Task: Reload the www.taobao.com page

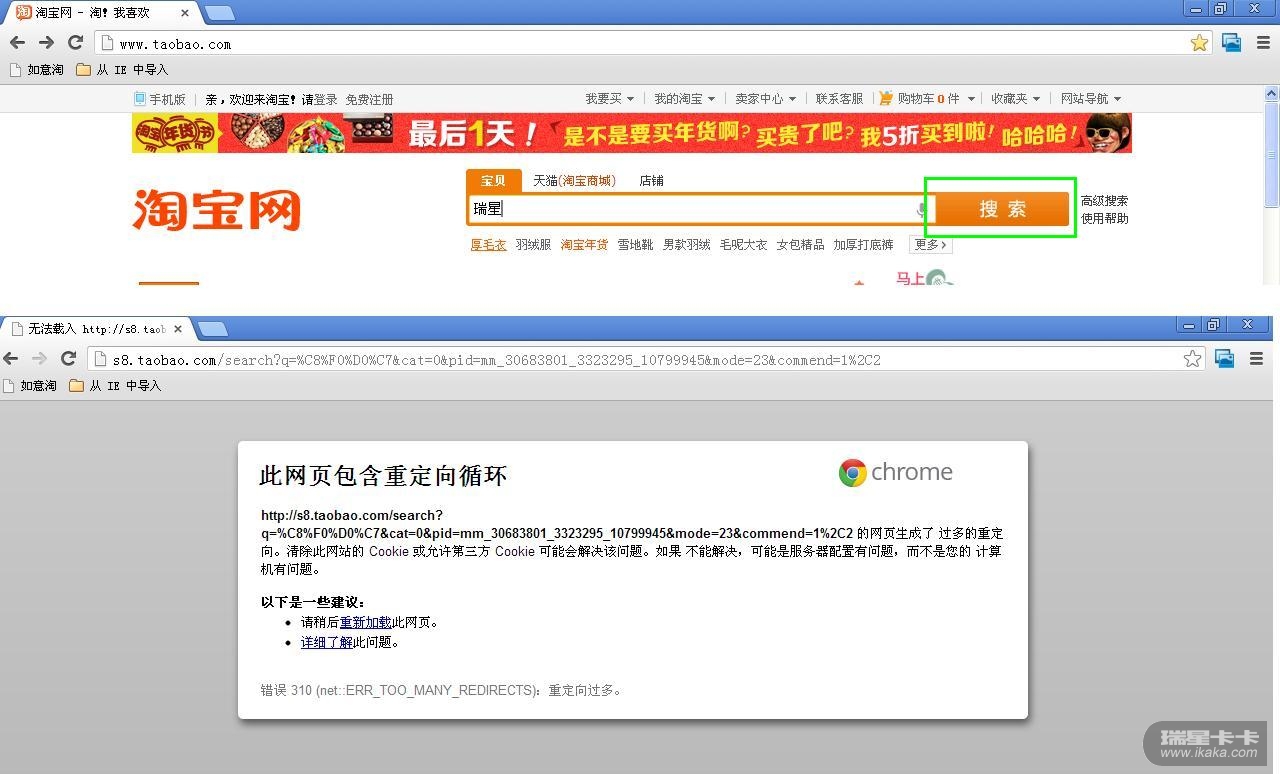Action: [75, 42]
